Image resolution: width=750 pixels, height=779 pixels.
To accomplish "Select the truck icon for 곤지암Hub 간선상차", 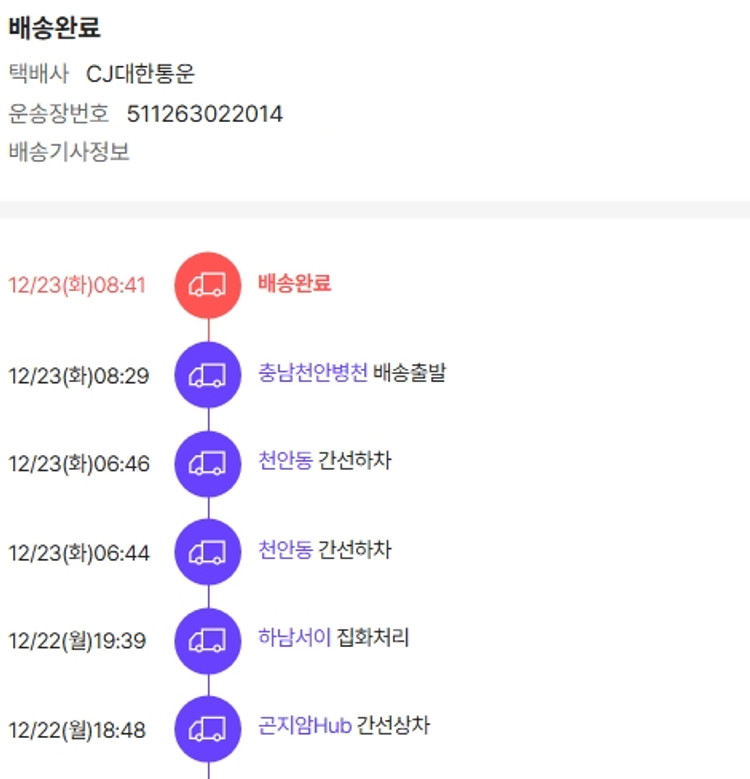I will click(x=208, y=728).
